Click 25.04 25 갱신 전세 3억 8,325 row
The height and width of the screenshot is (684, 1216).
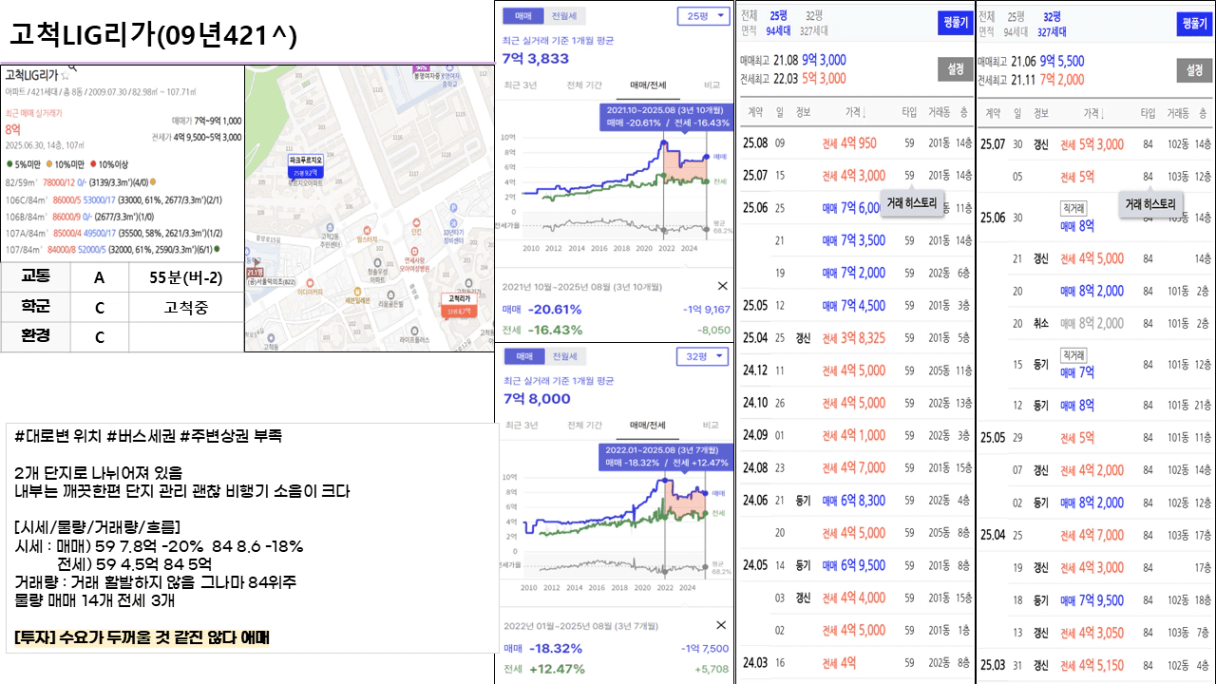[856, 338]
